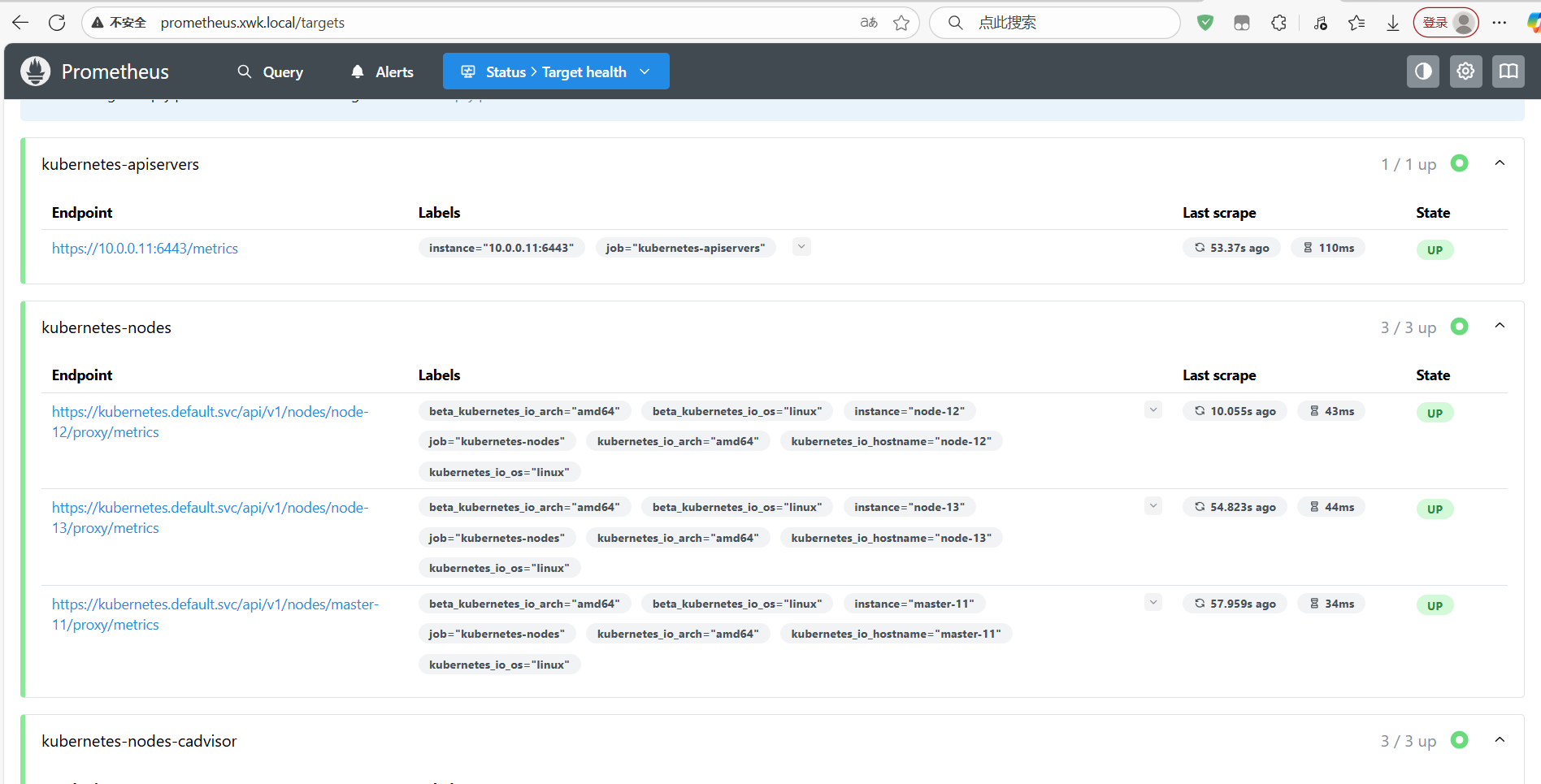The width and height of the screenshot is (1541, 784).
Task: Open the browser tab actions icon beside shield
Action: pyautogui.click(x=1242, y=23)
